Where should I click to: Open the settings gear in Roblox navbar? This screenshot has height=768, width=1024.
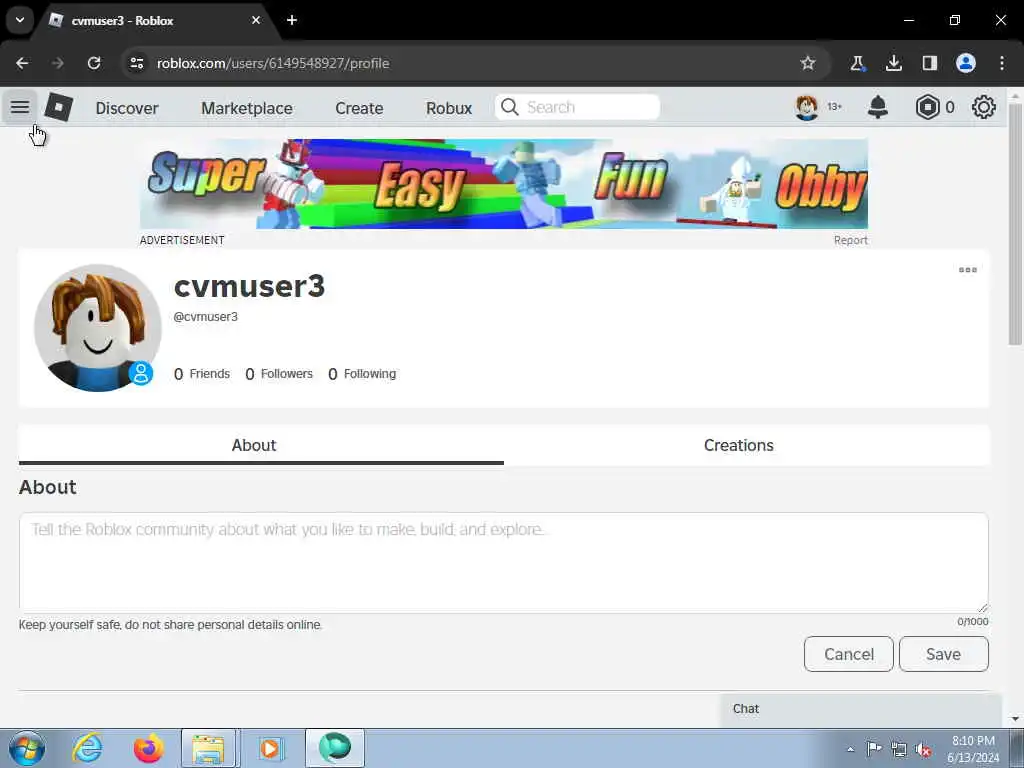[984, 107]
